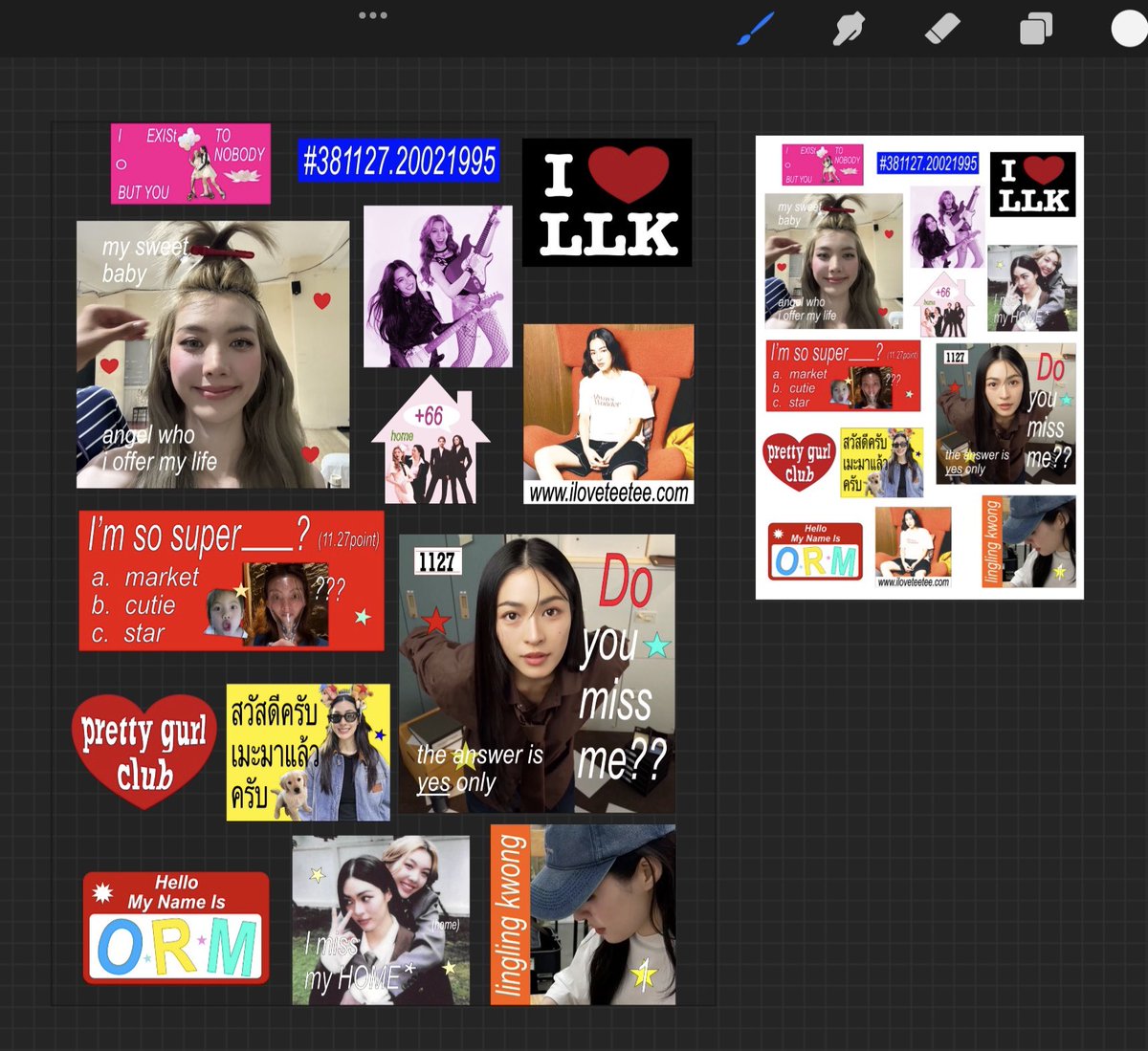The image size is (1148, 1051).
Task: Click the large 'c. star' option
Action: coord(128,633)
